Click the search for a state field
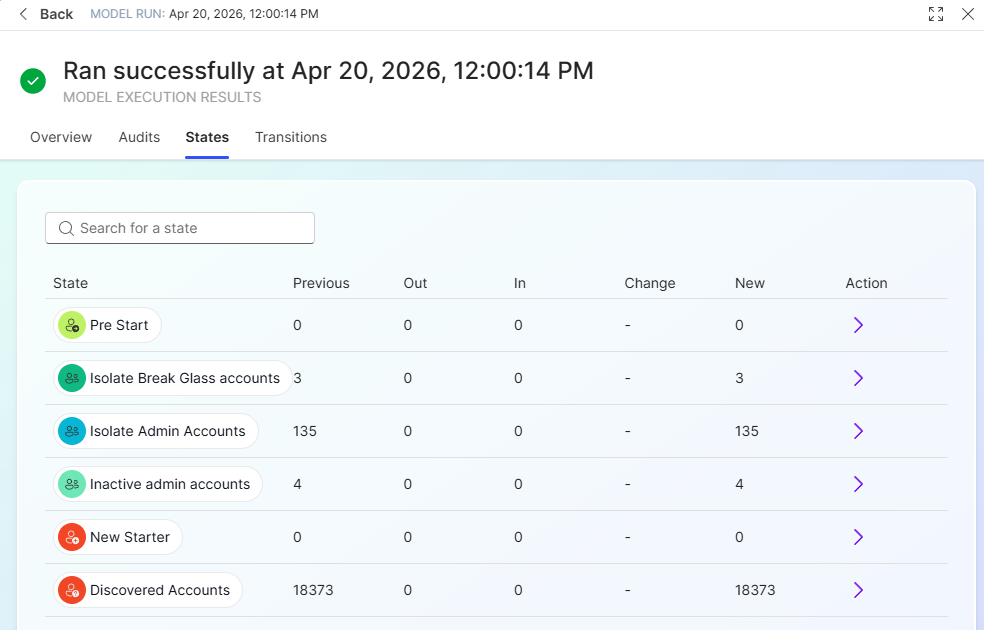The height and width of the screenshot is (630, 984). click(180, 228)
